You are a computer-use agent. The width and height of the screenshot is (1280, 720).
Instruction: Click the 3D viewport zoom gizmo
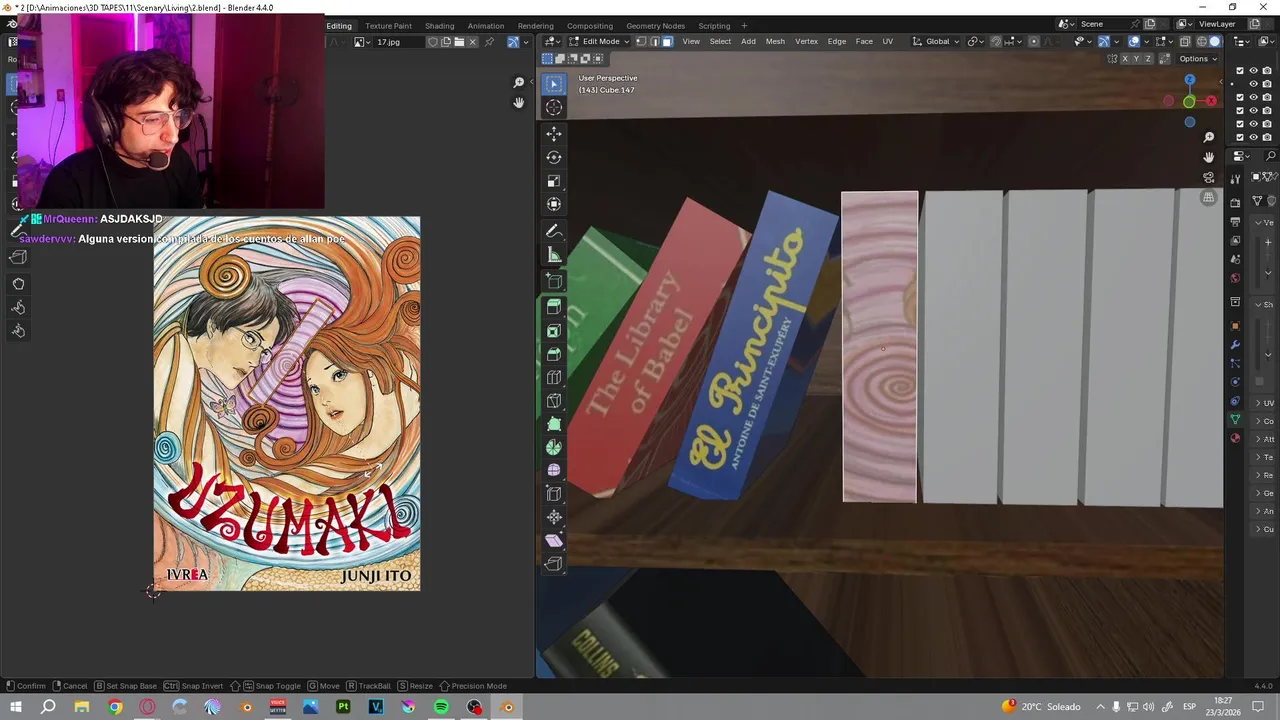point(1208,137)
